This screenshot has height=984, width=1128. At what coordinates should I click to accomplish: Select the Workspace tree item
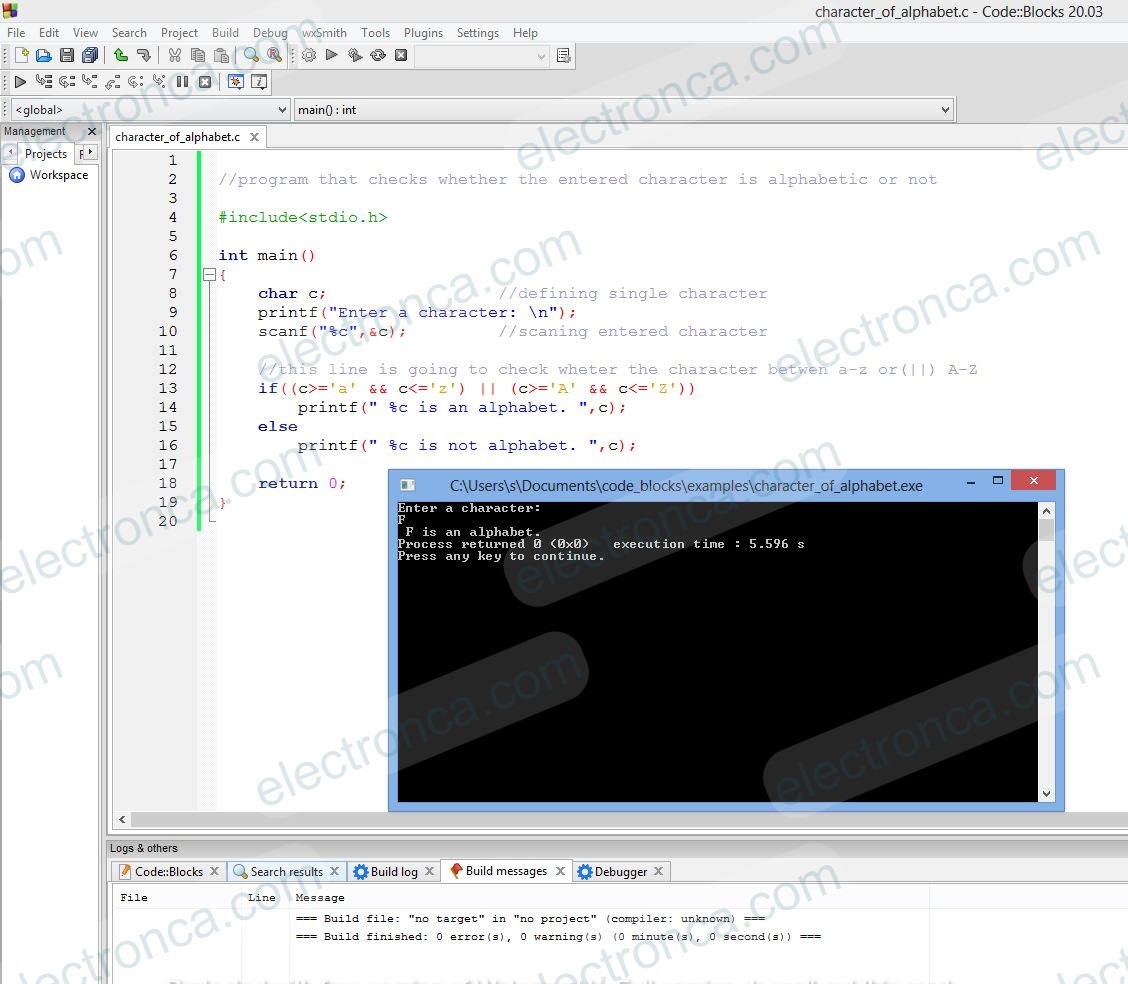pos(58,175)
